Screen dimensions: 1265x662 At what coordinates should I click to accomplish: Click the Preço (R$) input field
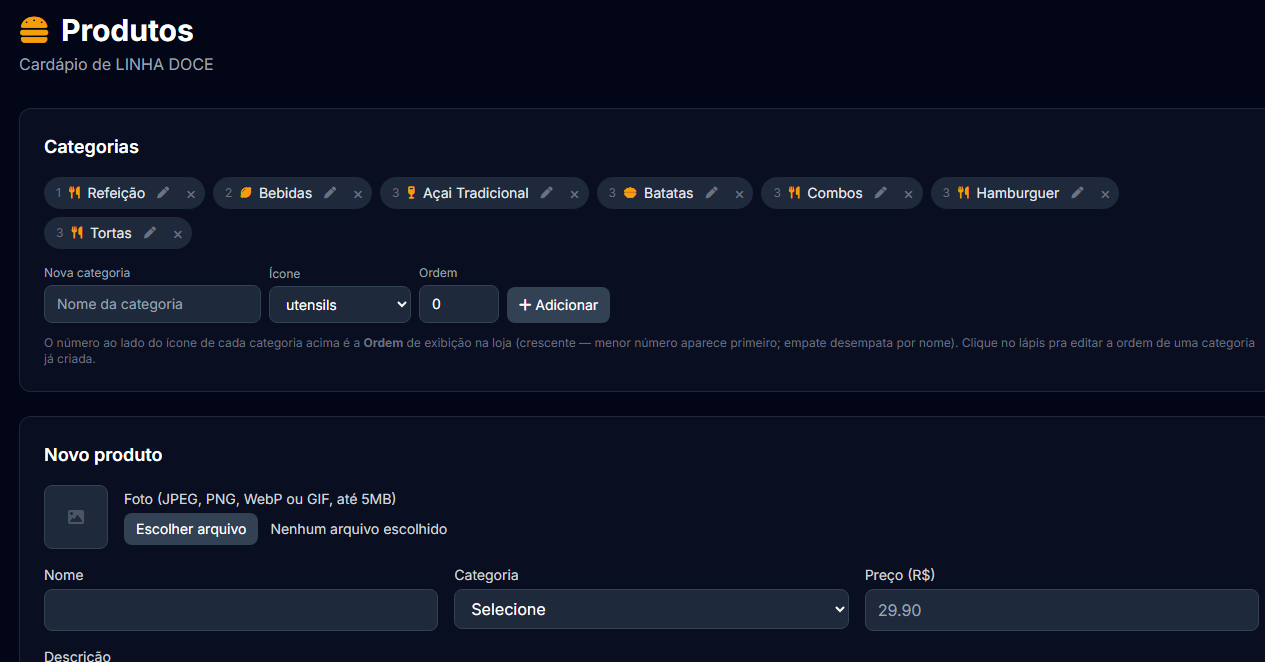1061,610
